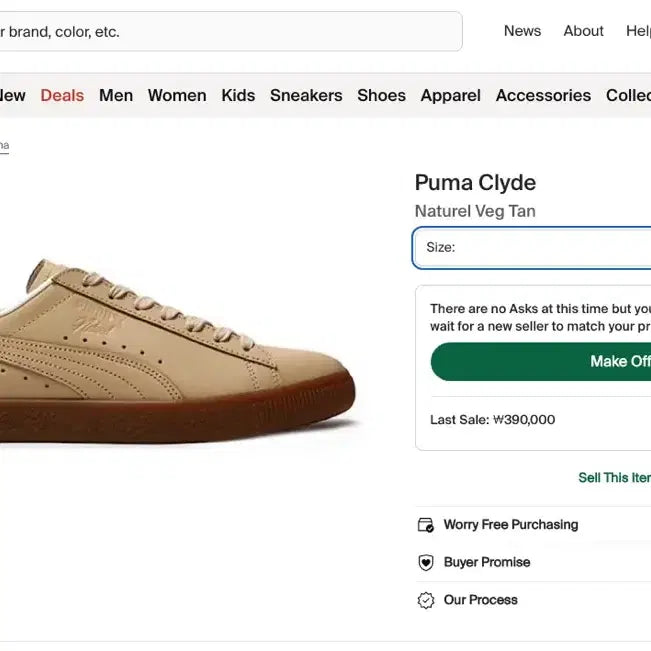The width and height of the screenshot is (651, 651).
Task: Click the Sell This Item link
Action: [614, 477]
